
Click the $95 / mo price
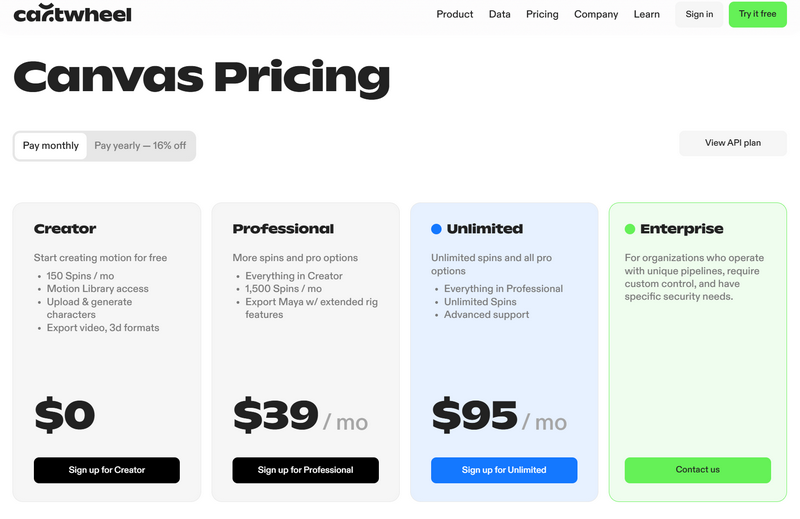(499, 416)
